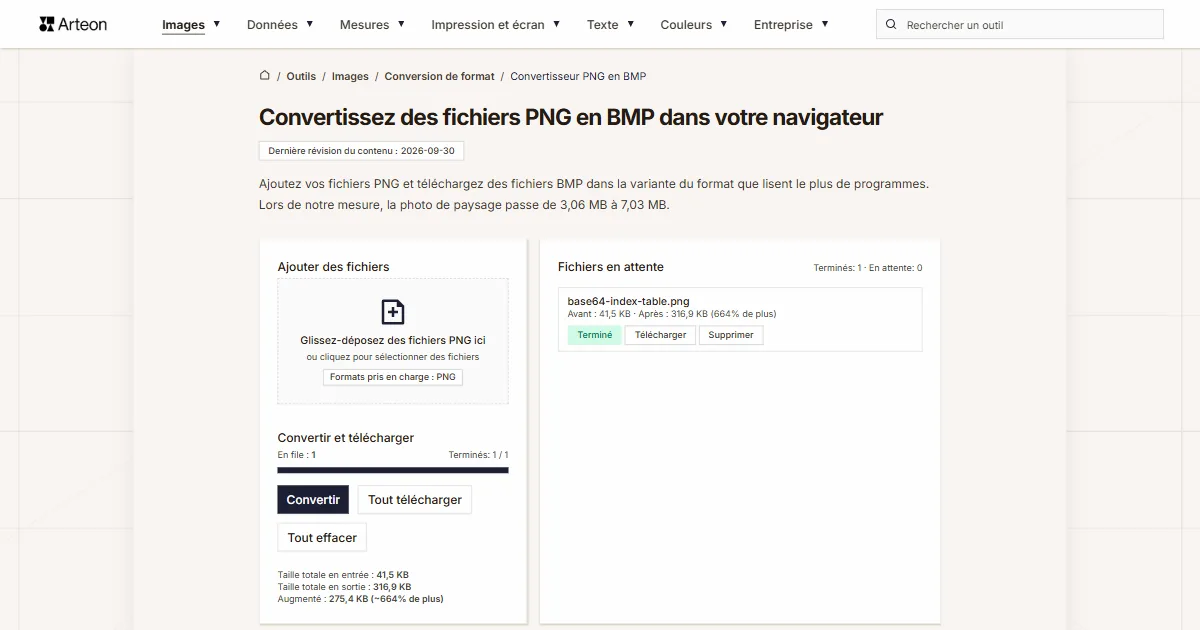
Task: Click the Terminés : 1 · En attente : 0 counter
Action: point(868,268)
